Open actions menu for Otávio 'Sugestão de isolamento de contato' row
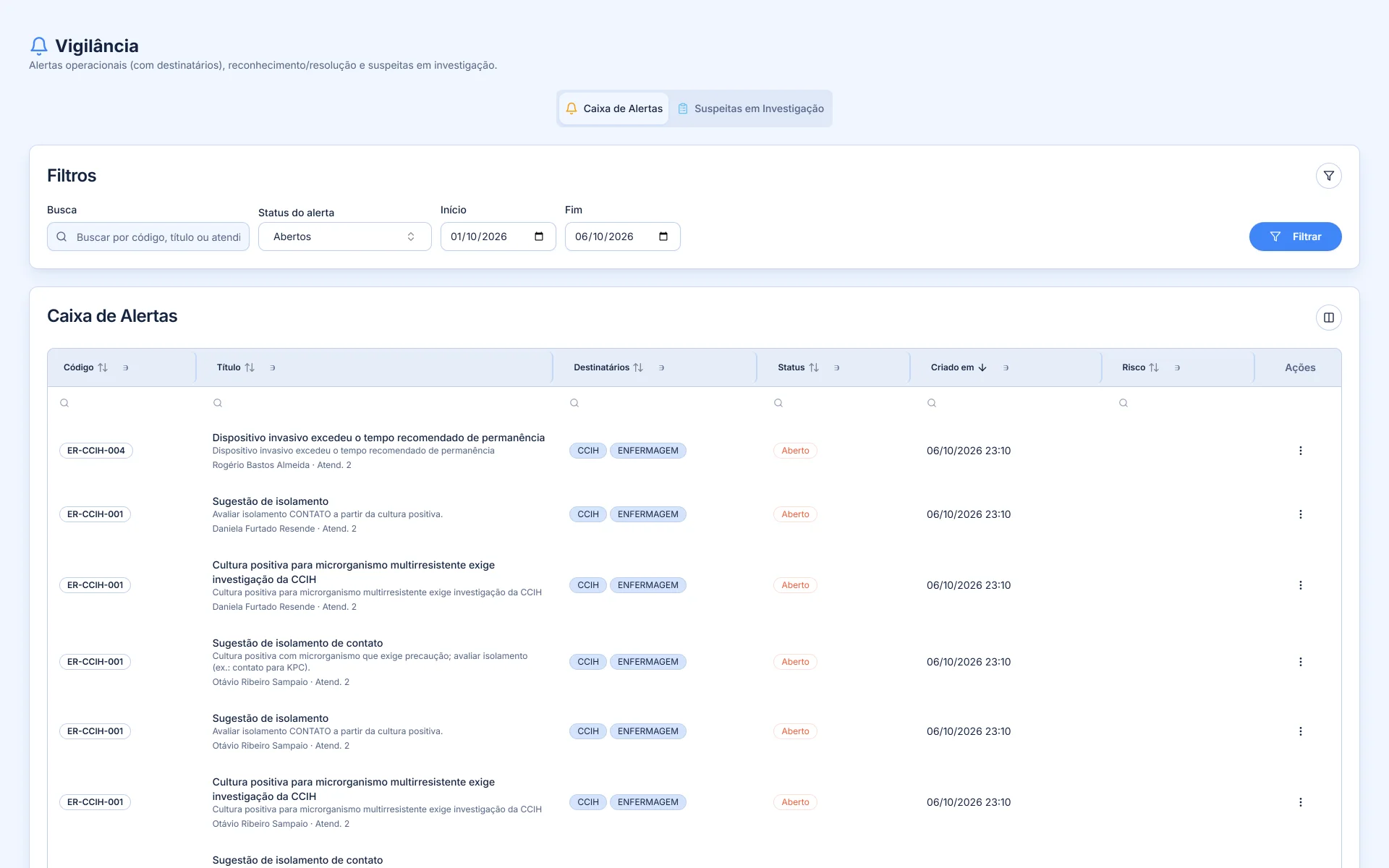1389x868 pixels. coord(1300,662)
